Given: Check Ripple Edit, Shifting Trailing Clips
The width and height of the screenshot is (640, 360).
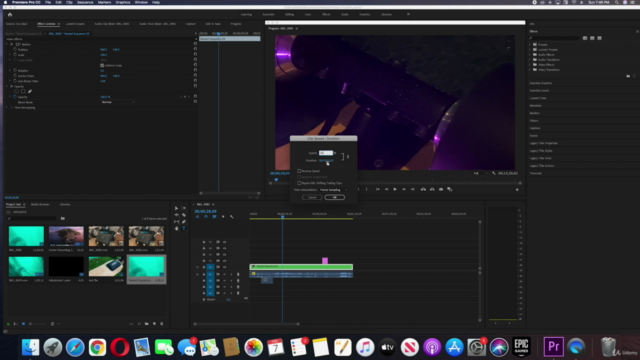Looking at the screenshot, I should click(x=299, y=183).
